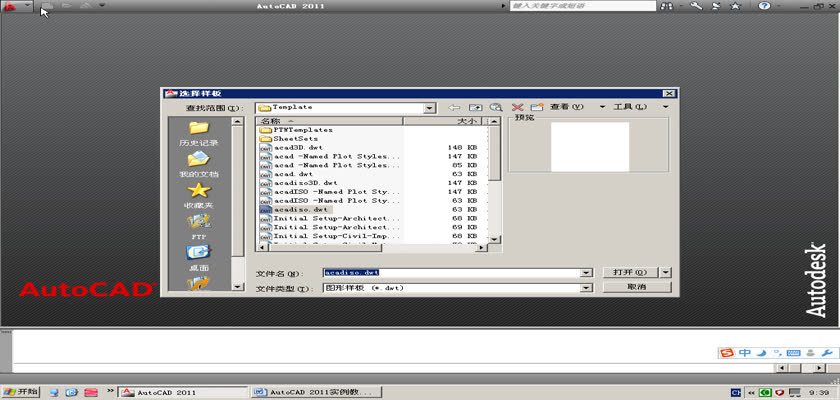This screenshot has width=840, height=400.
Task: Expand the arrow beside 打开 open button
Action: coord(666,273)
